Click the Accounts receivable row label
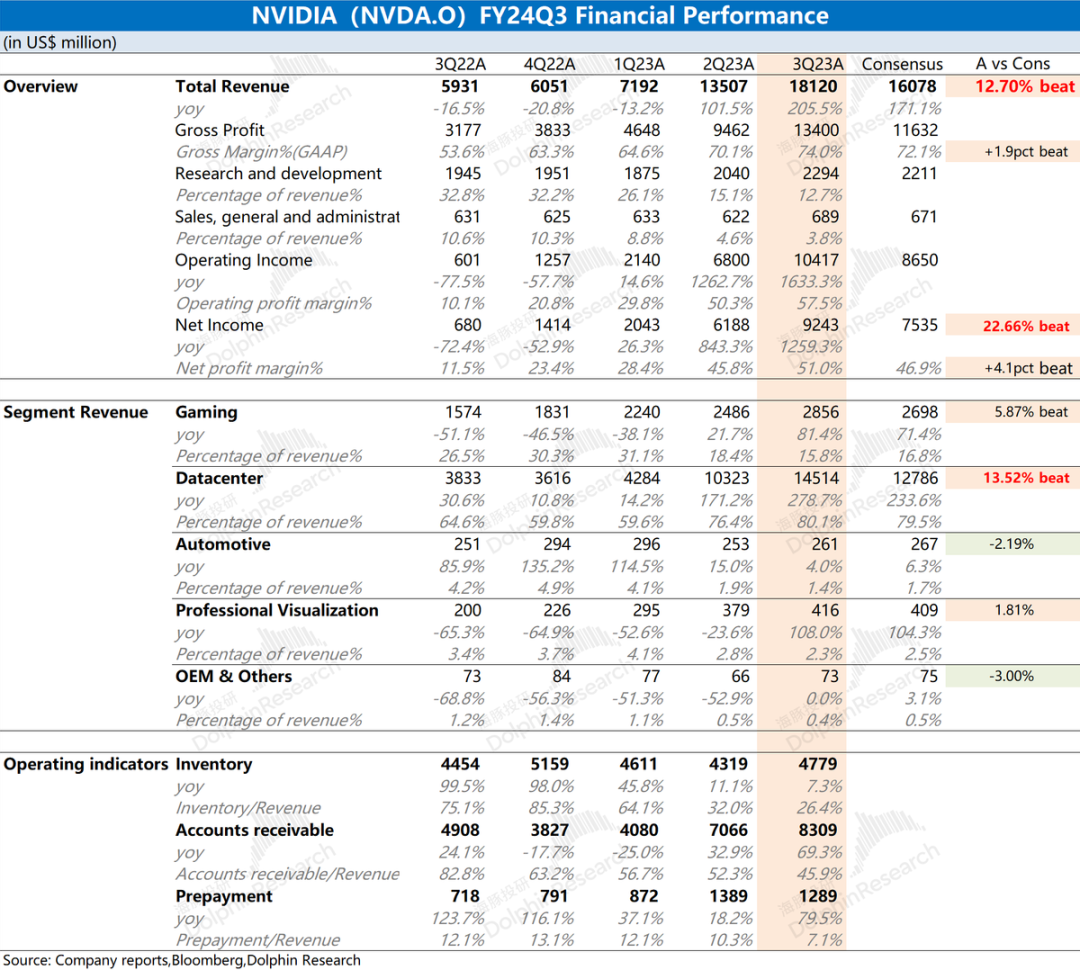The image size is (1080, 970). [x=254, y=831]
